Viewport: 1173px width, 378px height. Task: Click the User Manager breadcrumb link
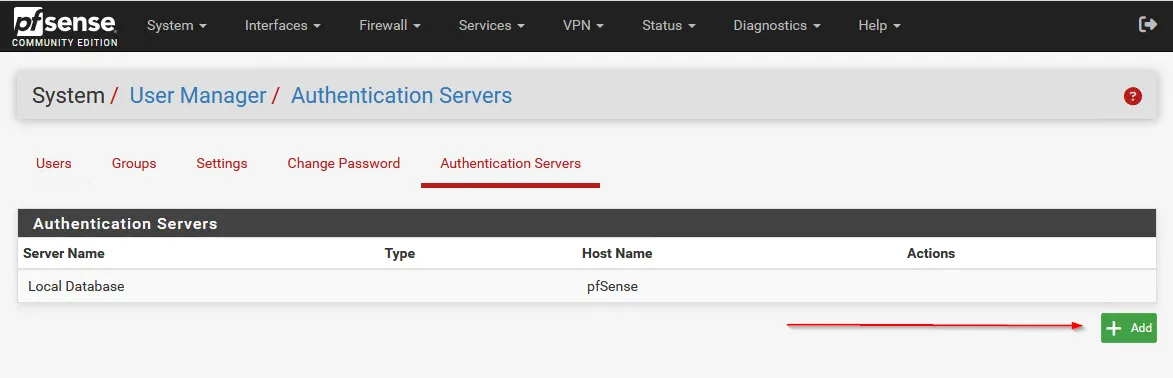coord(198,96)
